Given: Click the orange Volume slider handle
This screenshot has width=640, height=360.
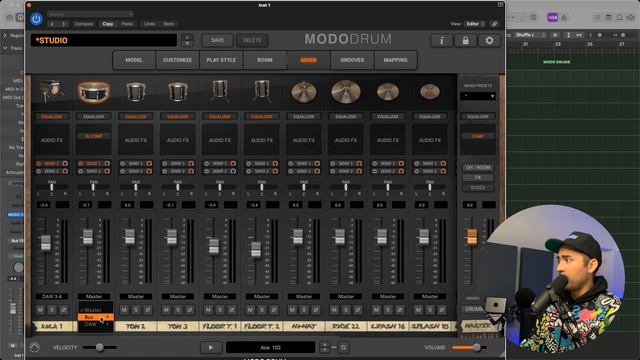Looking at the screenshot, I should tap(477, 347).
